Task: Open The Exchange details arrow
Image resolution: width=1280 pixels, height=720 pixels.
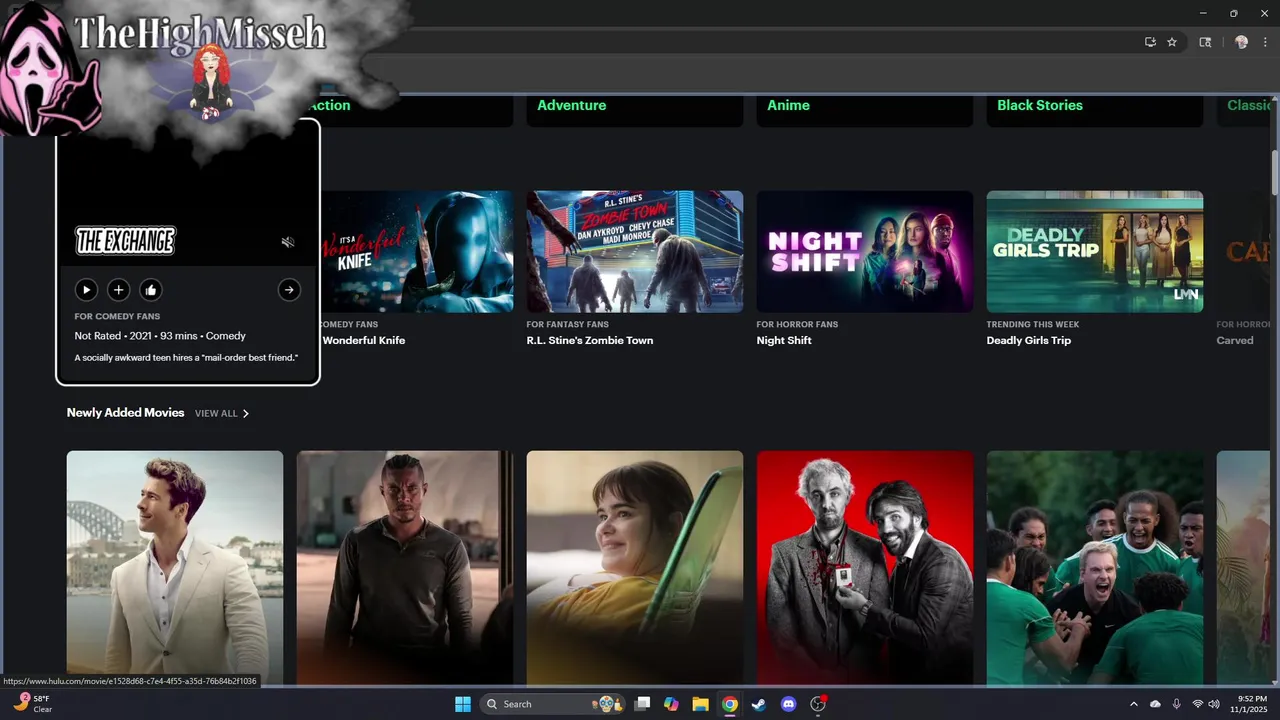Action: (289, 290)
